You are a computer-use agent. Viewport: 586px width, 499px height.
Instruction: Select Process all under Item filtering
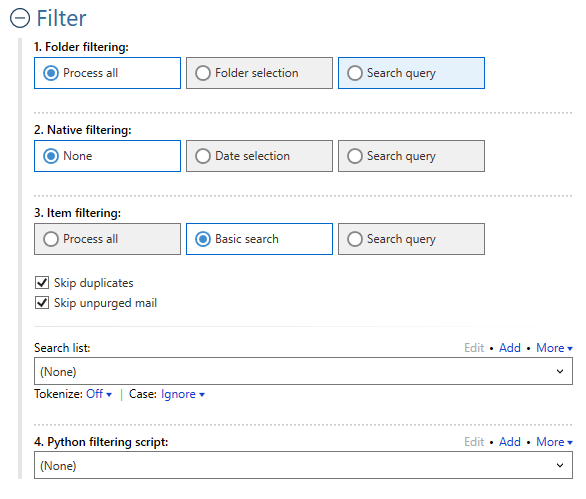[107, 239]
